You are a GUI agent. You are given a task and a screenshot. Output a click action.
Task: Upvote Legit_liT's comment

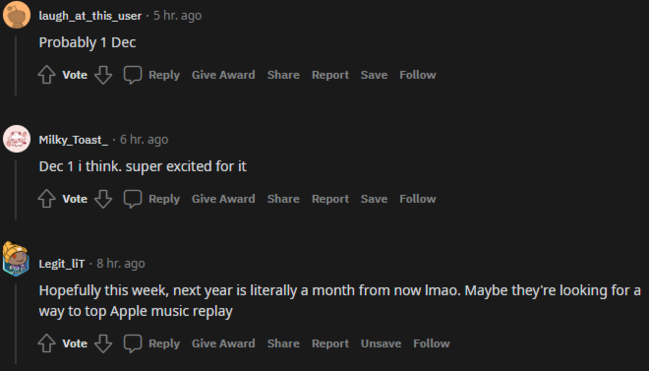pos(46,343)
